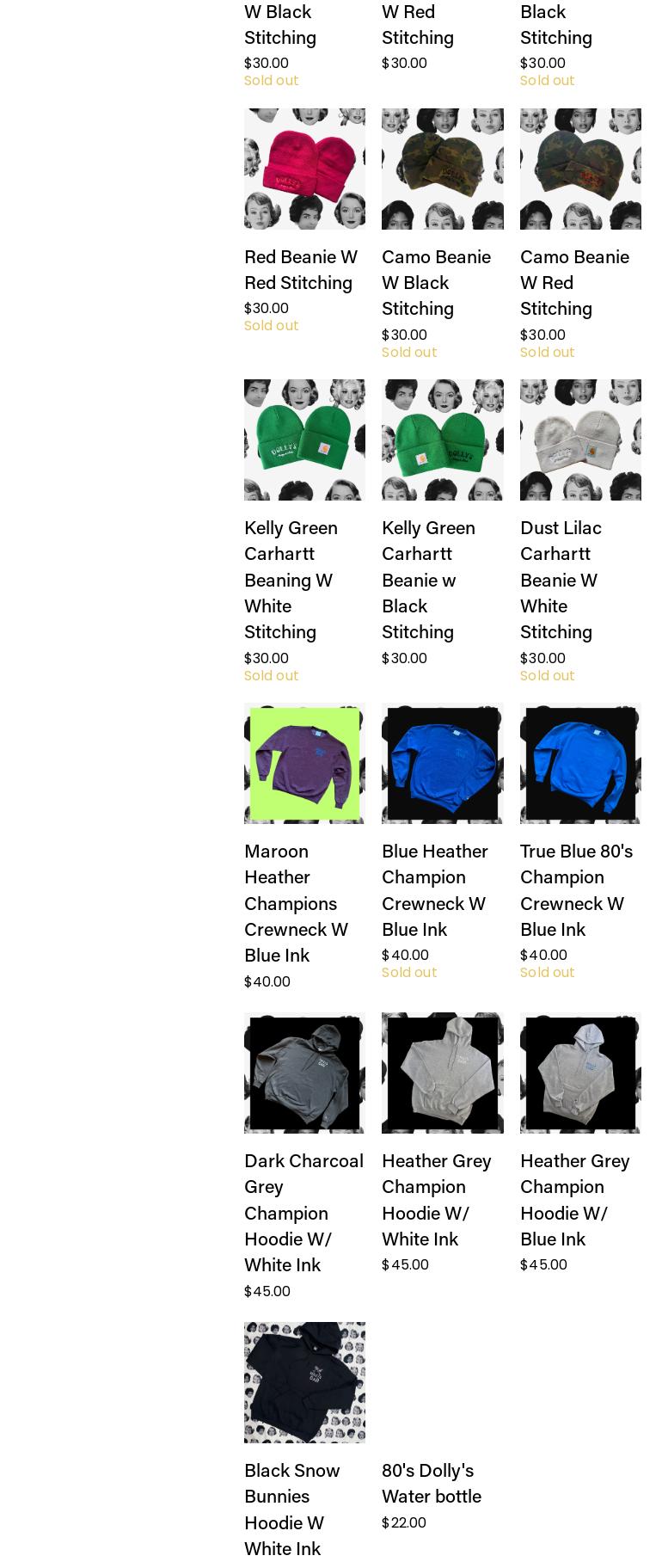Open the Dark Charcoal Grey hoodie image
This screenshot has height=1568, width=662.
(304, 1073)
